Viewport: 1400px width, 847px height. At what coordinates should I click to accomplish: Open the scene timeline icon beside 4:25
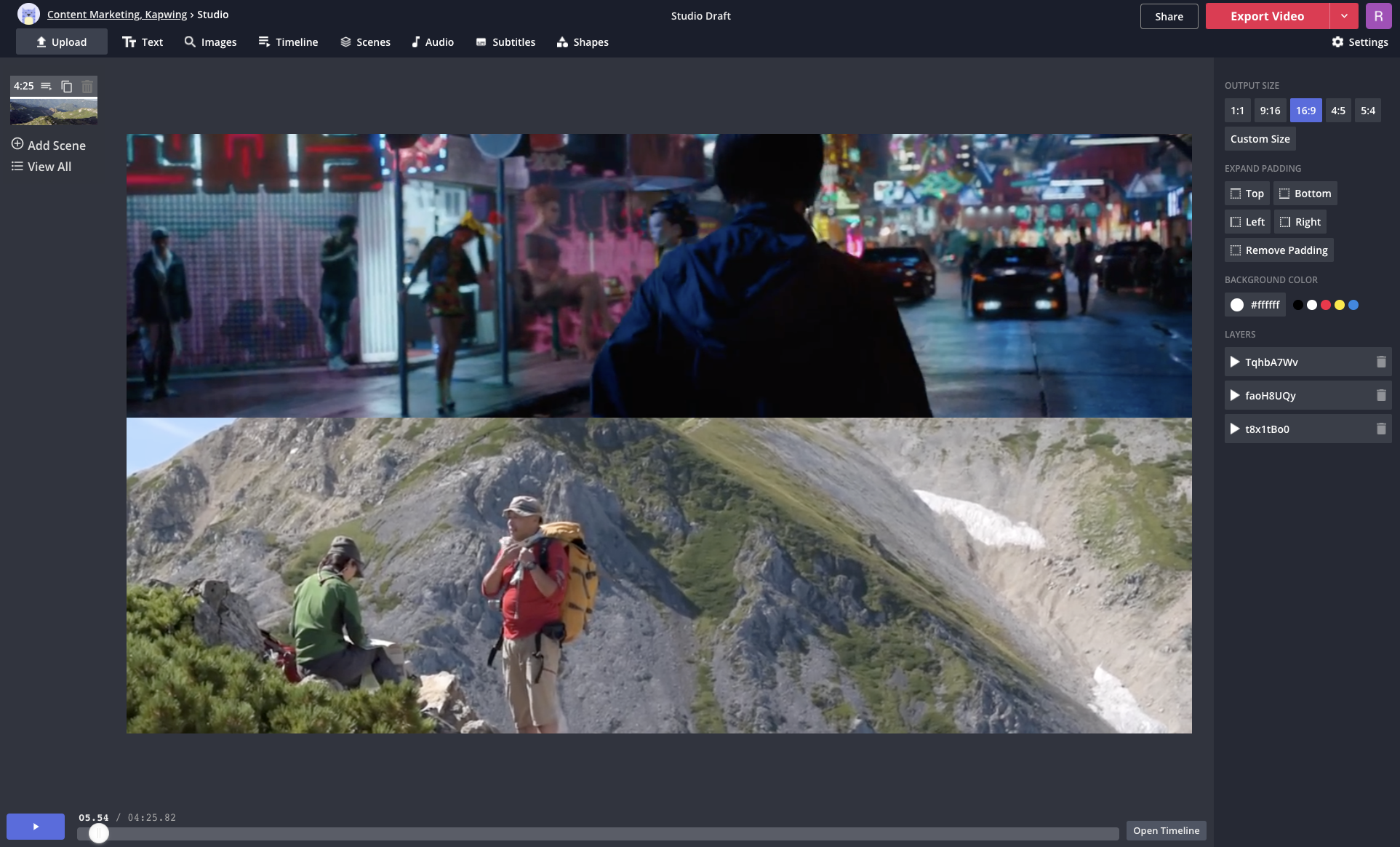[47, 87]
